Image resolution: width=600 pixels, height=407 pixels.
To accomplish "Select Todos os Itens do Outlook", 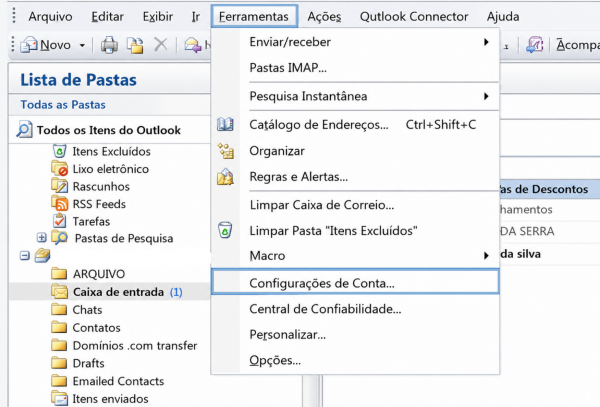I will (x=108, y=130).
